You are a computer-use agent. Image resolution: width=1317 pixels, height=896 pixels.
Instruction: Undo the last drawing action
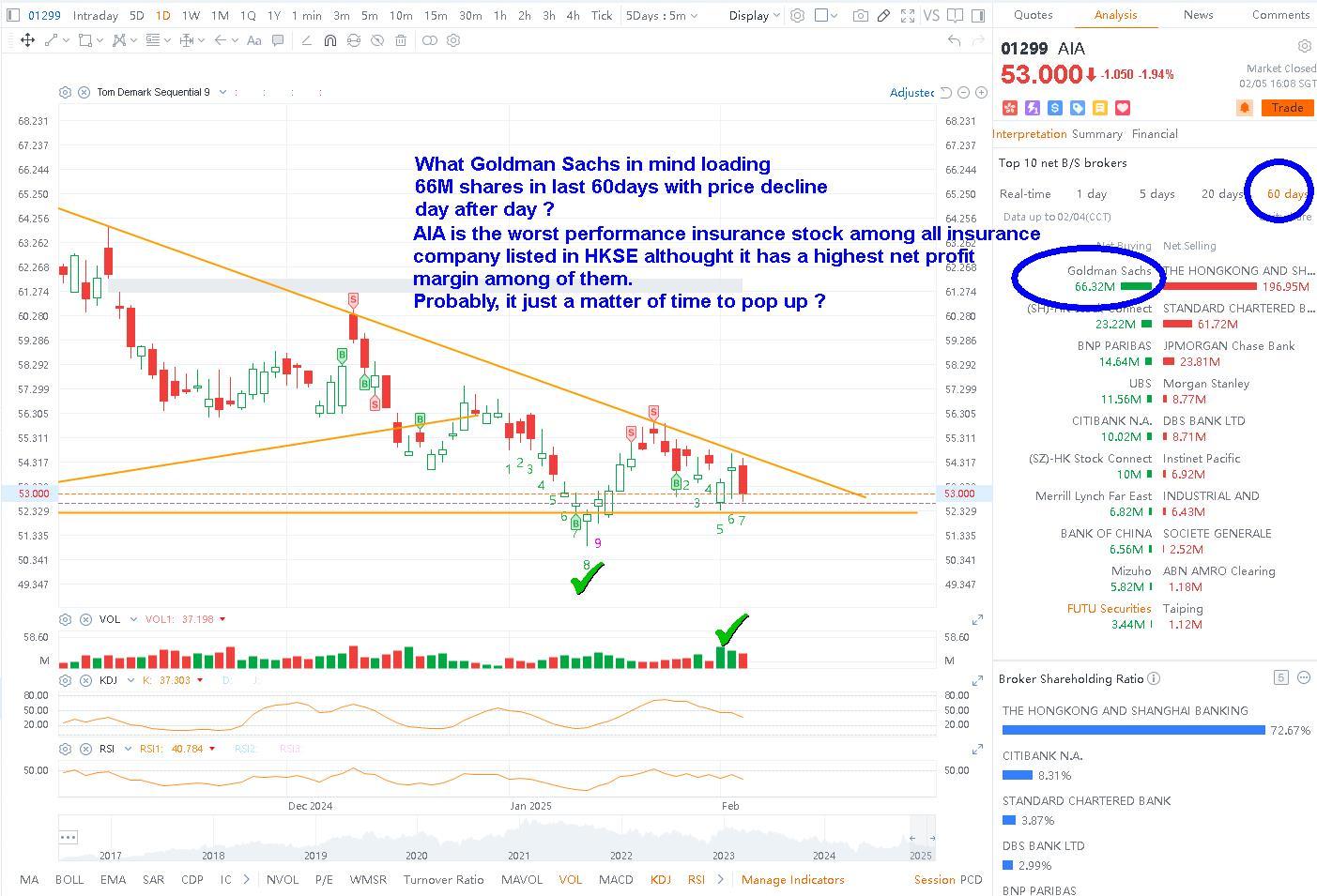954,40
